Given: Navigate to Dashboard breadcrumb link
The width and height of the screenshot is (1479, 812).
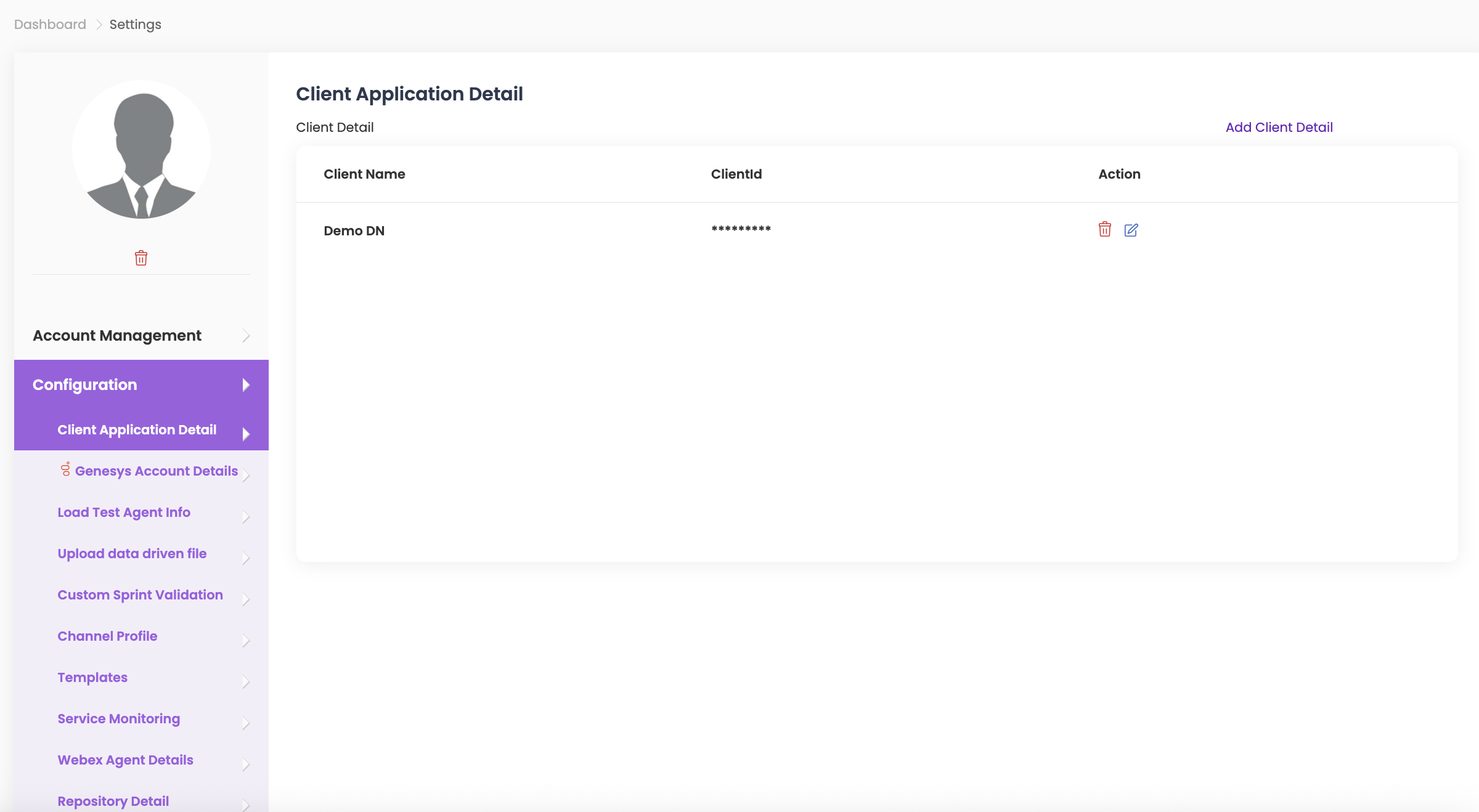Looking at the screenshot, I should [x=50, y=25].
